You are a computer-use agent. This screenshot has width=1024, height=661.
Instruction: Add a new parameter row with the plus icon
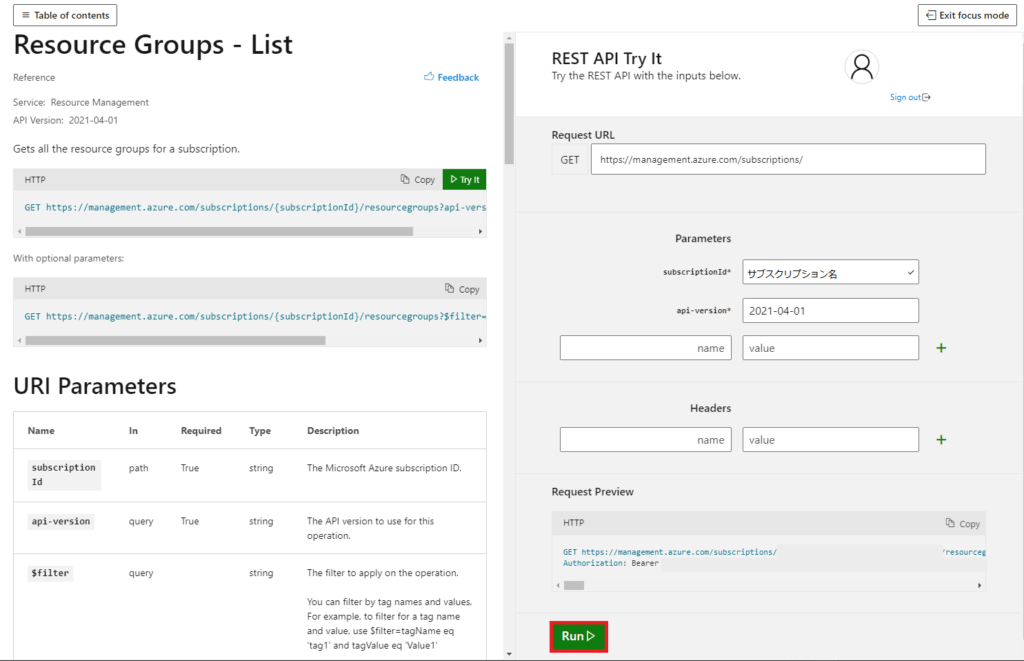click(940, 347)
